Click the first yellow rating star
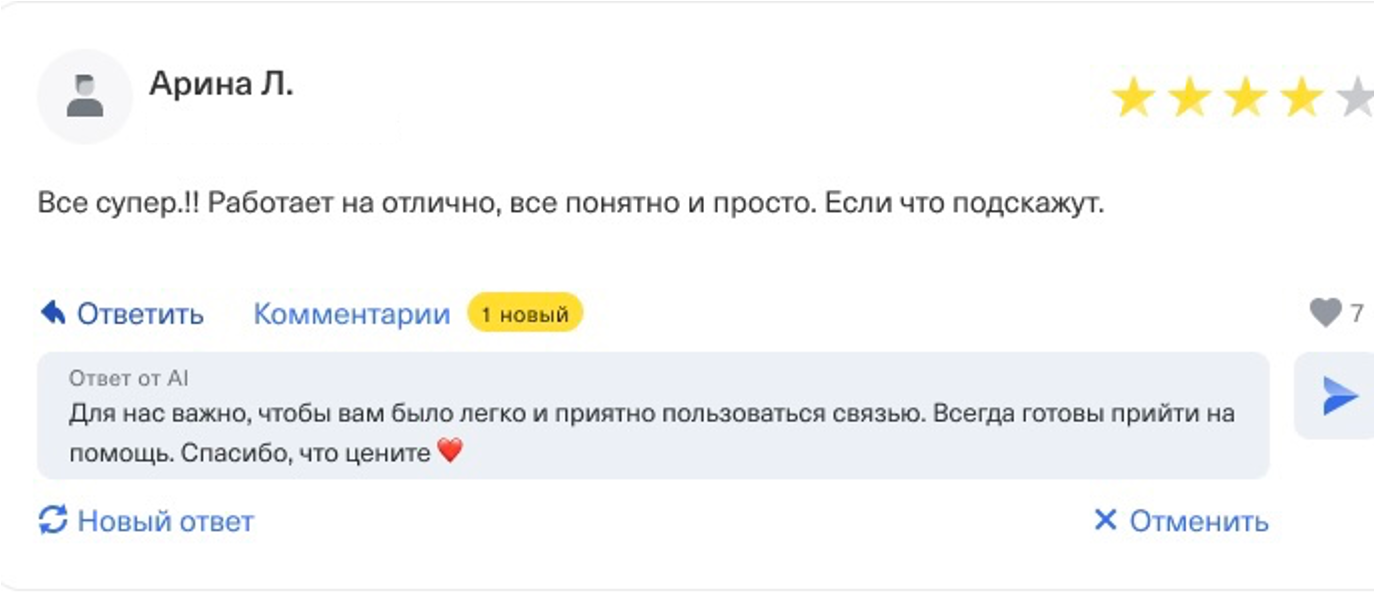The height and width of the screenshot is (593, 1375). click(1133, 99)
